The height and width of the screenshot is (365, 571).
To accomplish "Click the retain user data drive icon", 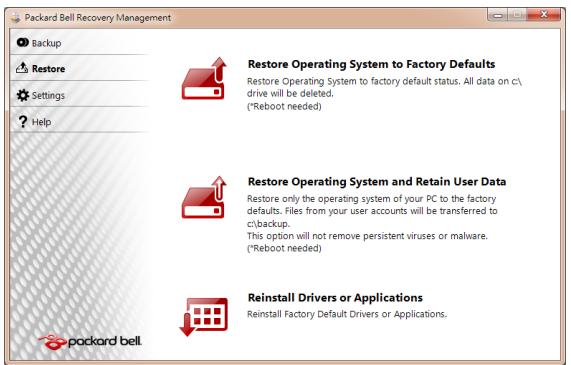I will tap(204, 197).
